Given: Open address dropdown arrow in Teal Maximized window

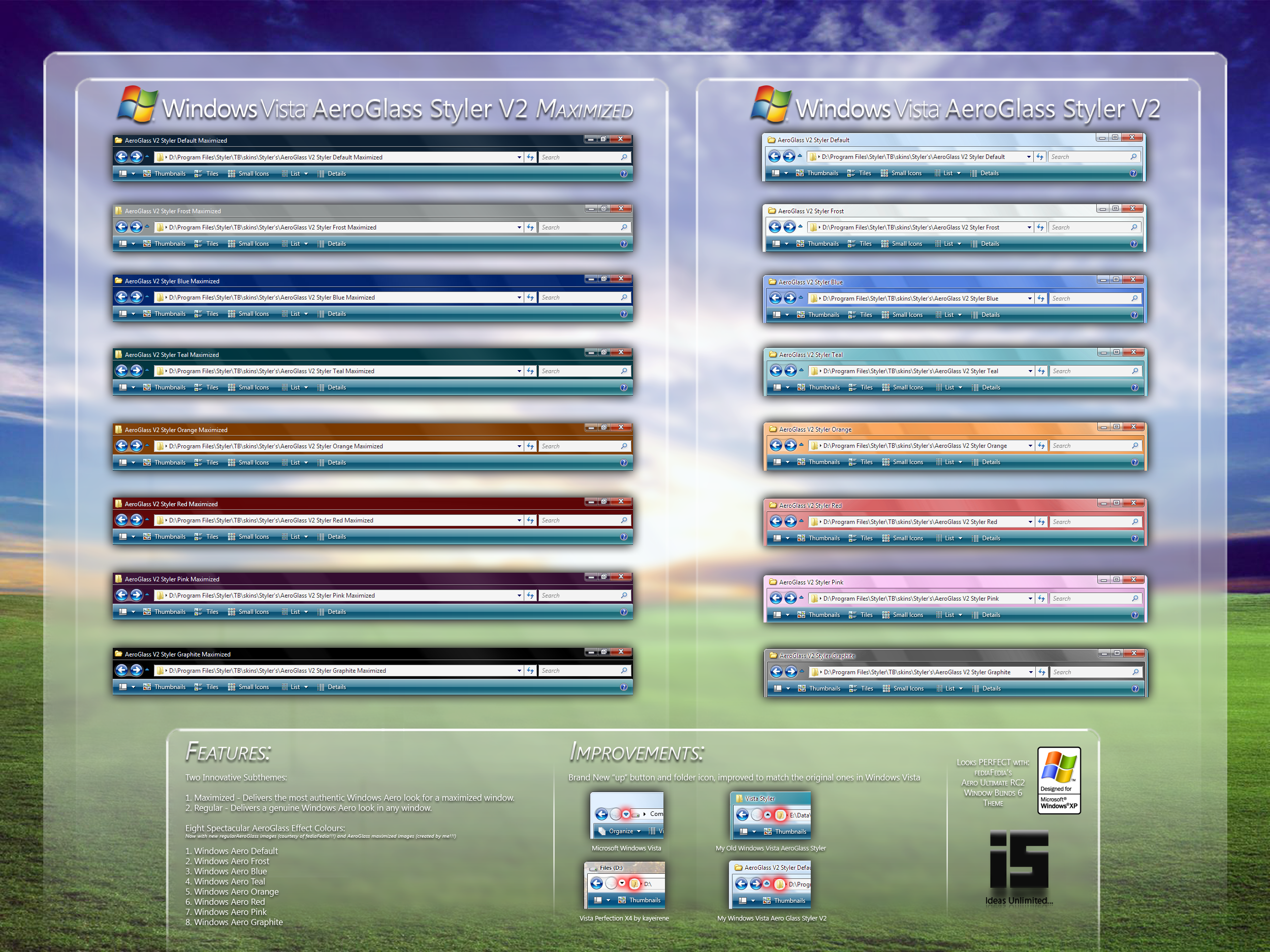Looking at the screenshot, I should click(x=519, y=371).
